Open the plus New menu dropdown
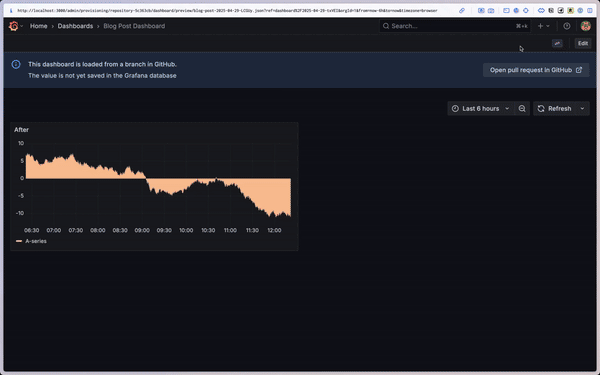Viewport: 600px width, 375px height. coord(543,26)
